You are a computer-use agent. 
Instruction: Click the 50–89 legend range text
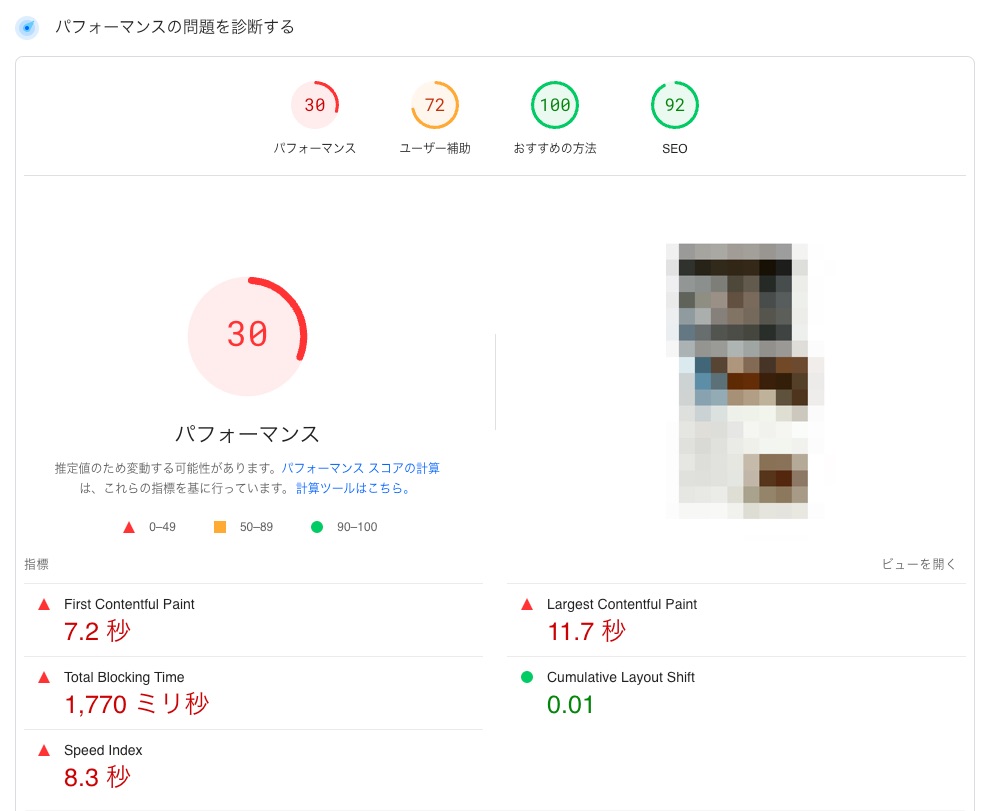pyautogui.click(x=257, y=527)
